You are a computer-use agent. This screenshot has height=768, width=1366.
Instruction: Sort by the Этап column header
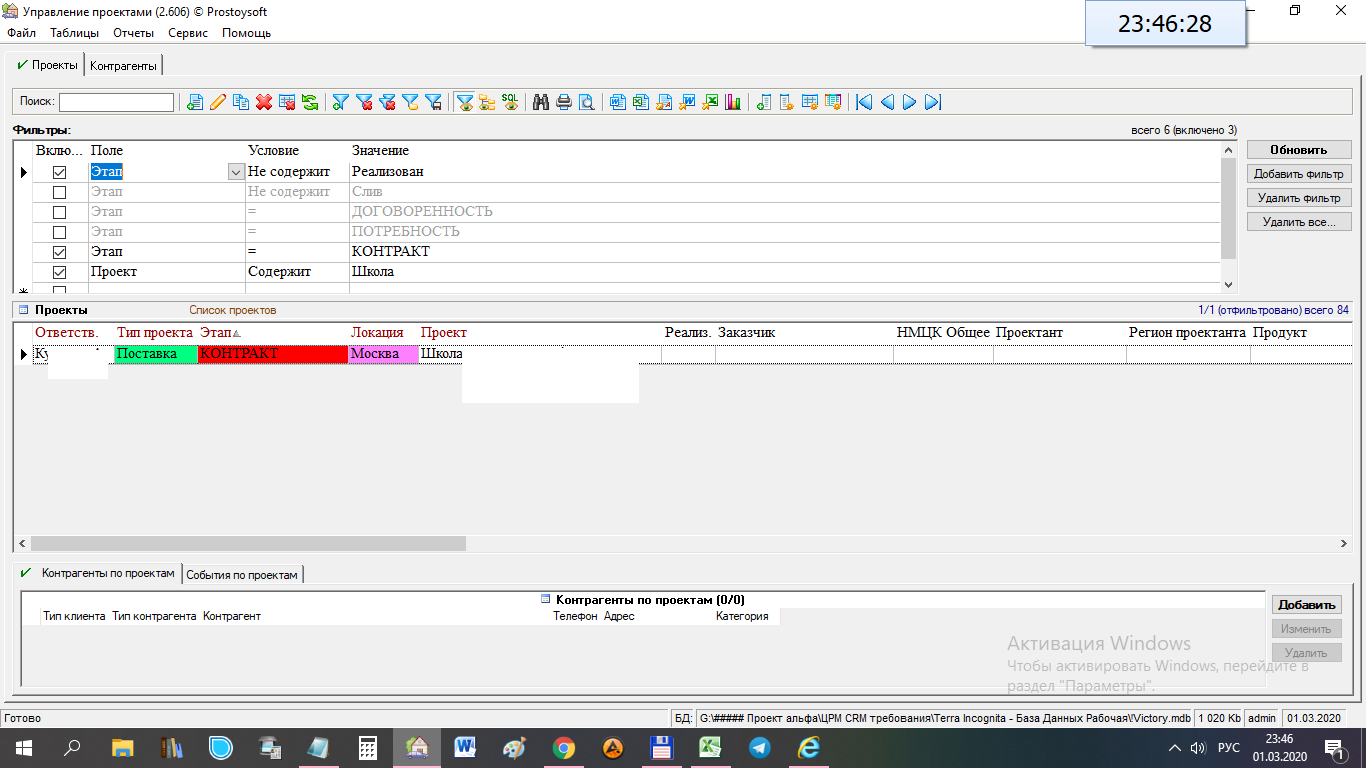click(215, 332)
